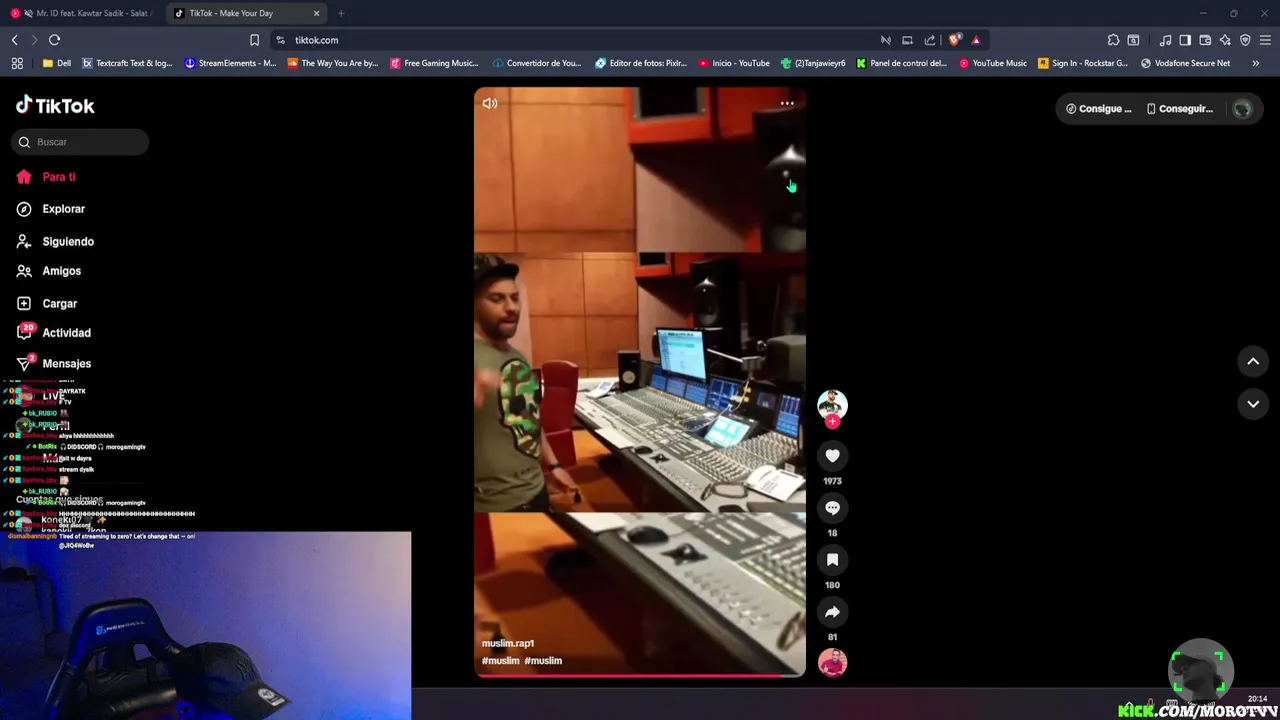Seek using the red video progress bar
Viewport: 1280px width, 720px height.
point(640,676)
